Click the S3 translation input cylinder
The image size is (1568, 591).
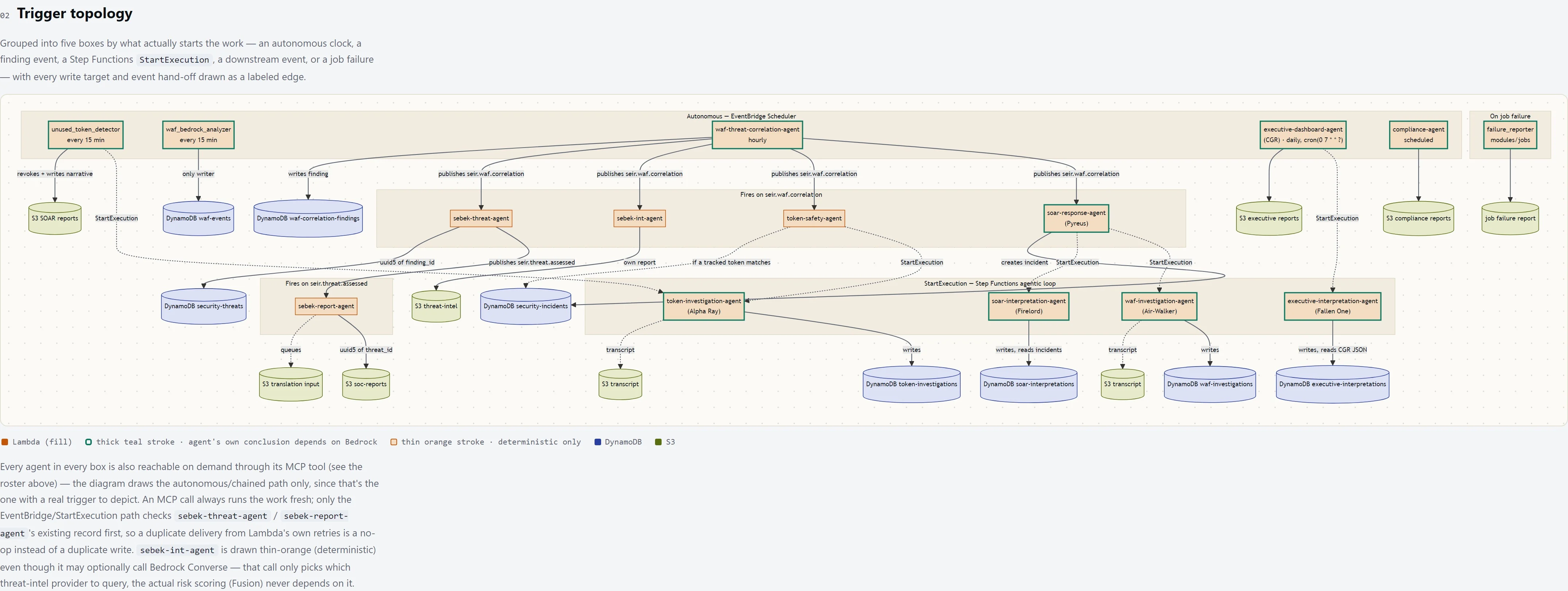pyautogui.click(x=290, y=384)
